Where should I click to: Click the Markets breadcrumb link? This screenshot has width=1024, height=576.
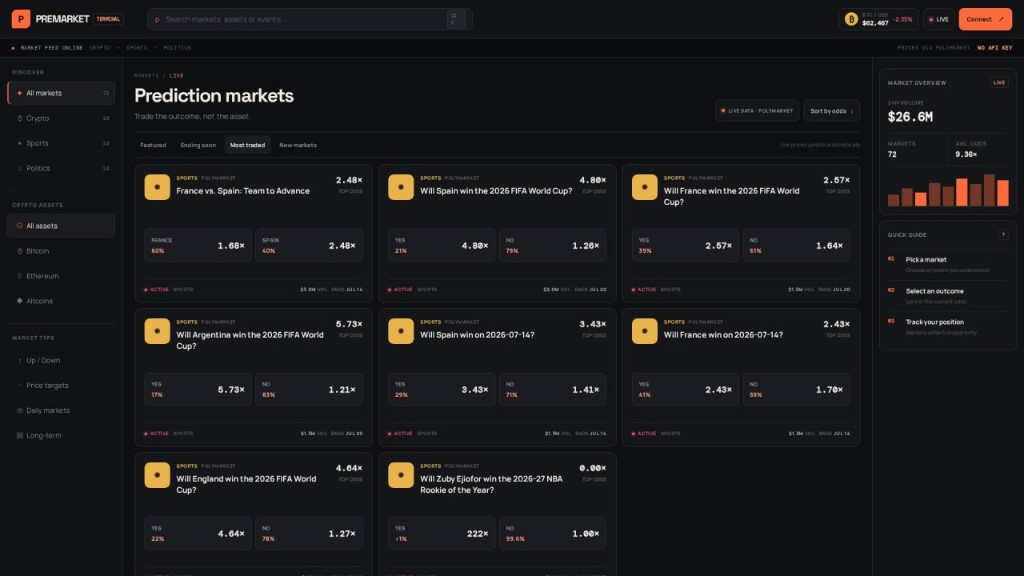[146, 76]
